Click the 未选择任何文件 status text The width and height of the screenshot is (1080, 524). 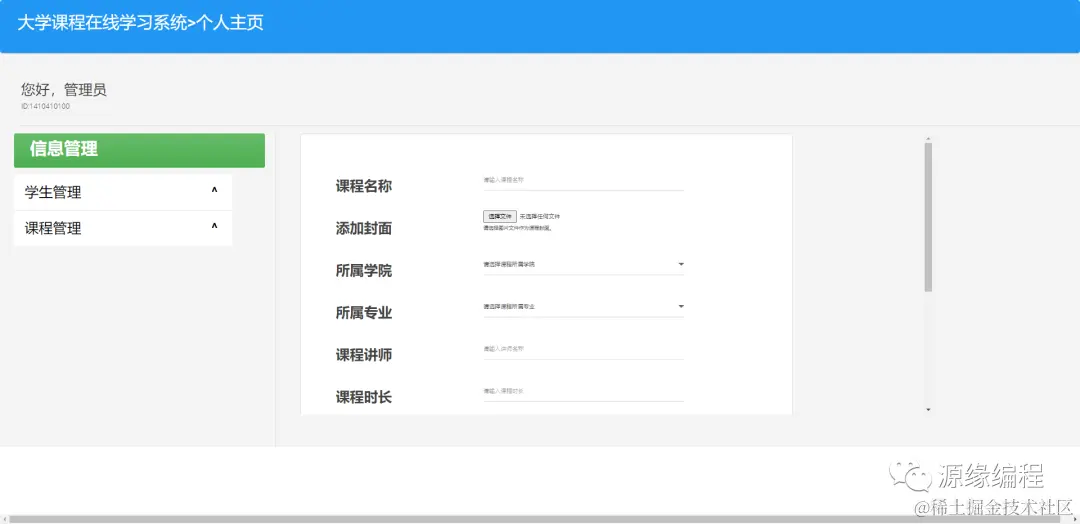tap(540, 216)
